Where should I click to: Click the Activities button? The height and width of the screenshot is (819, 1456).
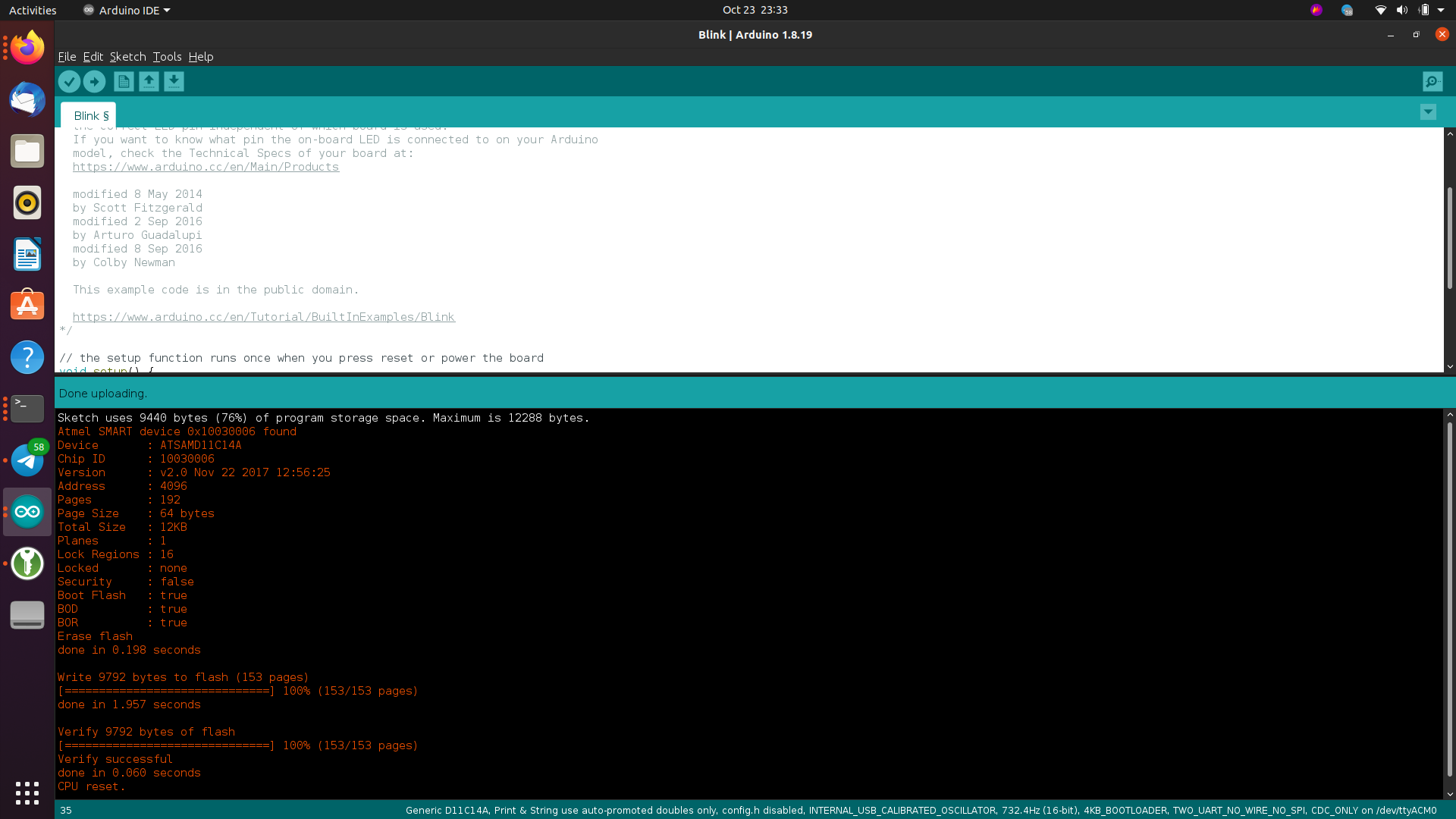(33, 10)
